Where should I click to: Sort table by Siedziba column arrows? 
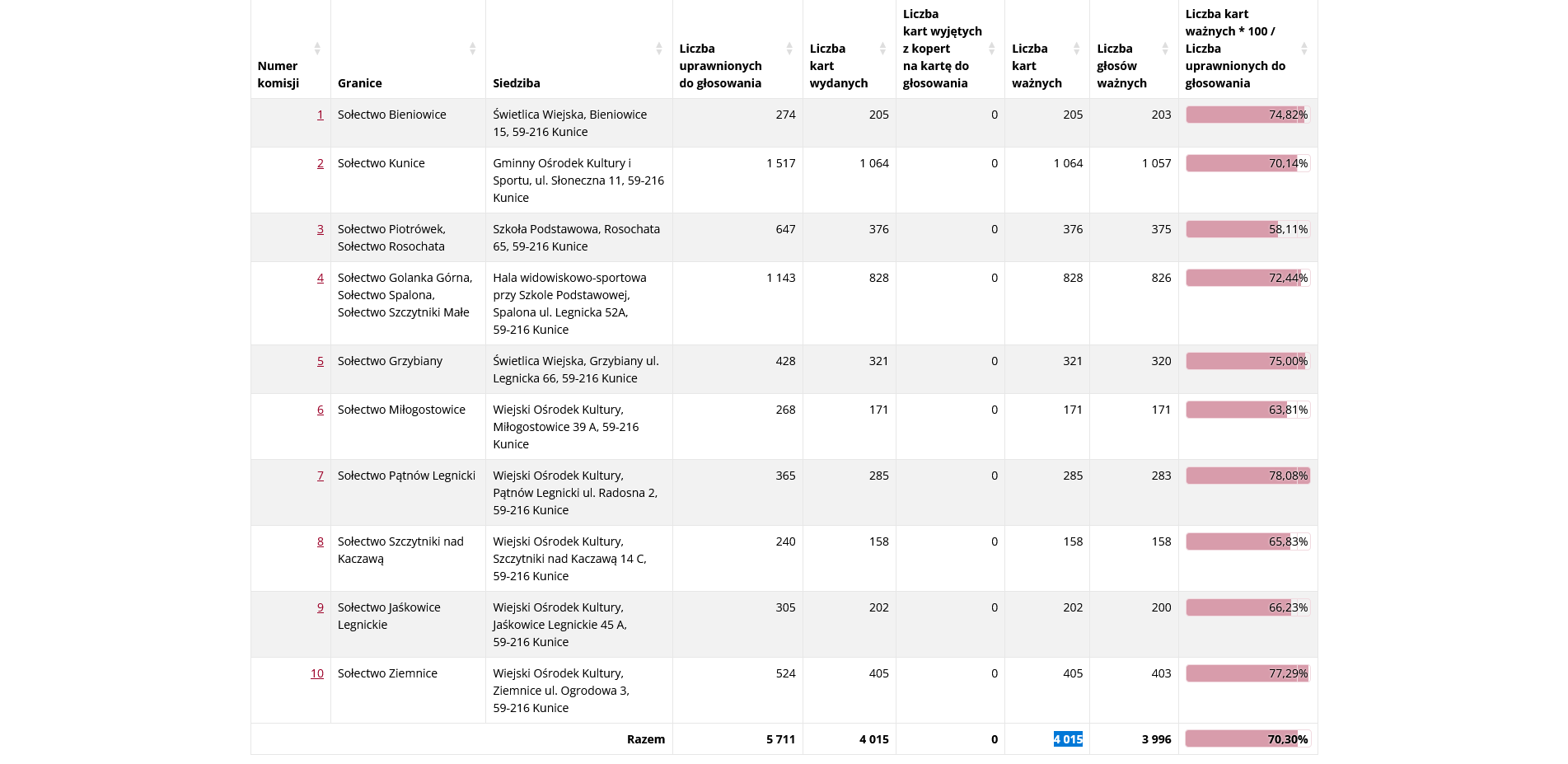(x=659, y=49)
